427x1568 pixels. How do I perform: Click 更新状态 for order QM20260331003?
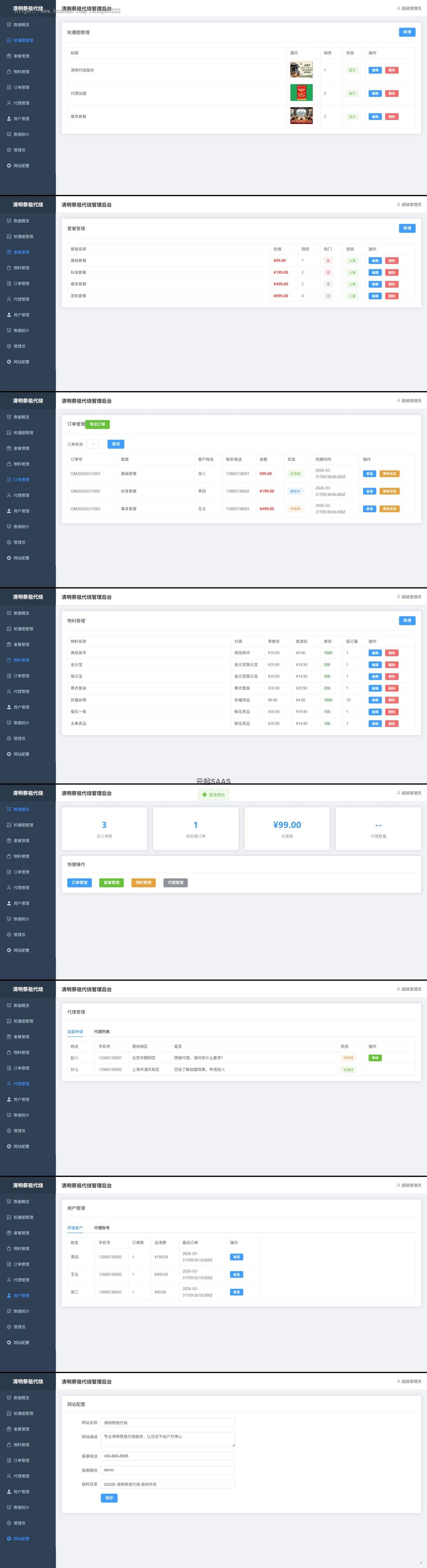pyautogui.click(x=389, y=509)
